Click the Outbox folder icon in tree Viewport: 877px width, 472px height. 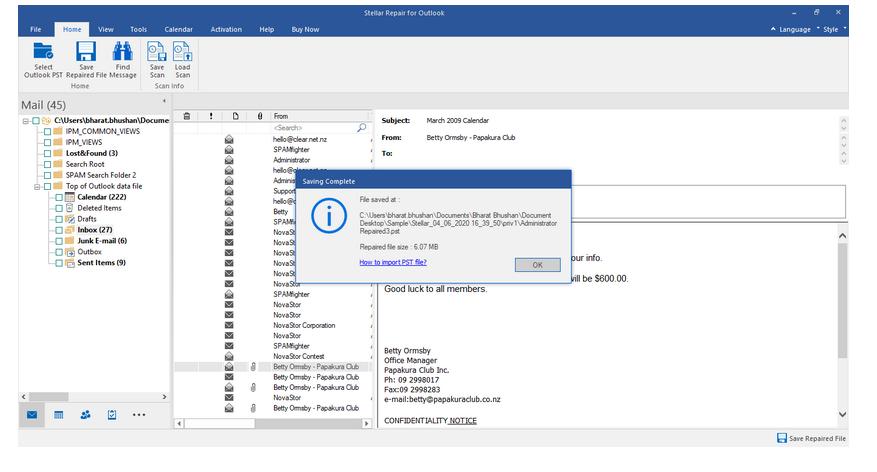tap(70, 252)
